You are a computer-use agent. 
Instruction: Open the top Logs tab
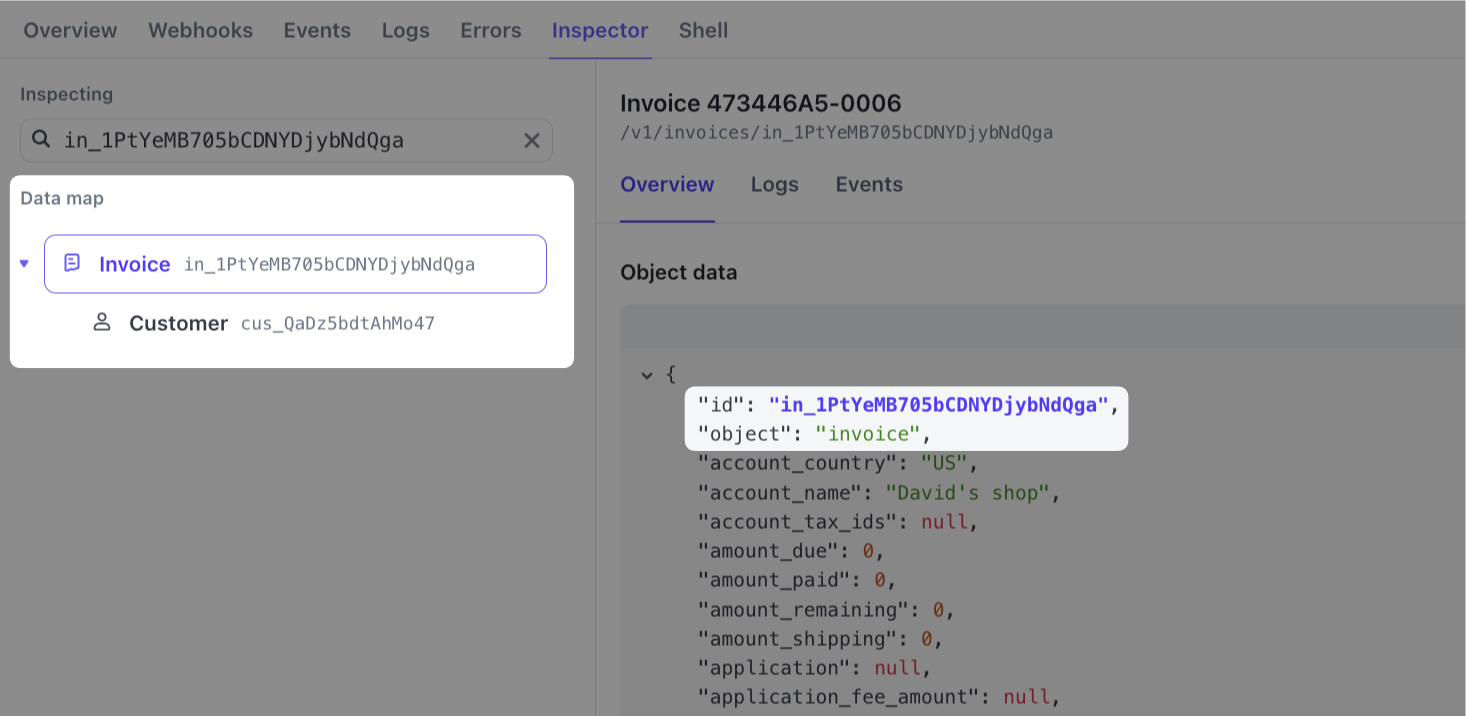coord(405,30)
